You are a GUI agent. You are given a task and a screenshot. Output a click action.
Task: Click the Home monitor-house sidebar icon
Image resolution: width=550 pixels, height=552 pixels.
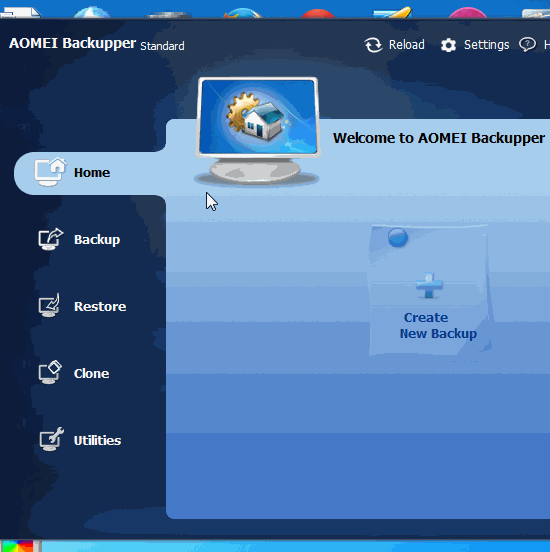[50, 172]
